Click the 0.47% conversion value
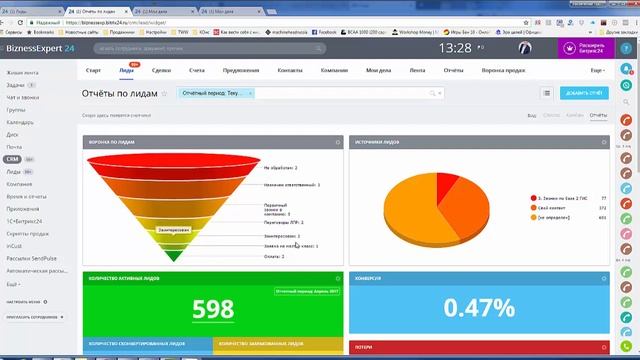 (479, 308)
